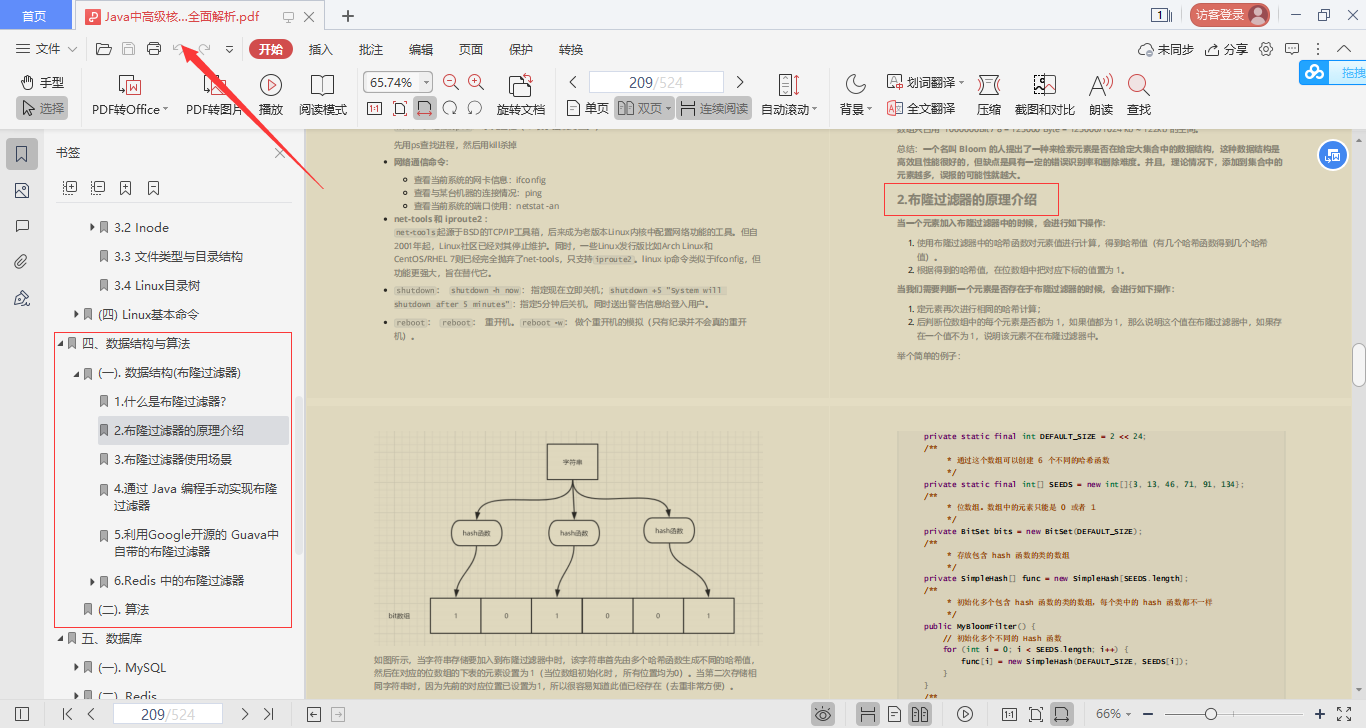Toggle fit width in status bar
The width and height of the screenshot is (1366, 728).
pyautogui.click(x=1062, y=714)
